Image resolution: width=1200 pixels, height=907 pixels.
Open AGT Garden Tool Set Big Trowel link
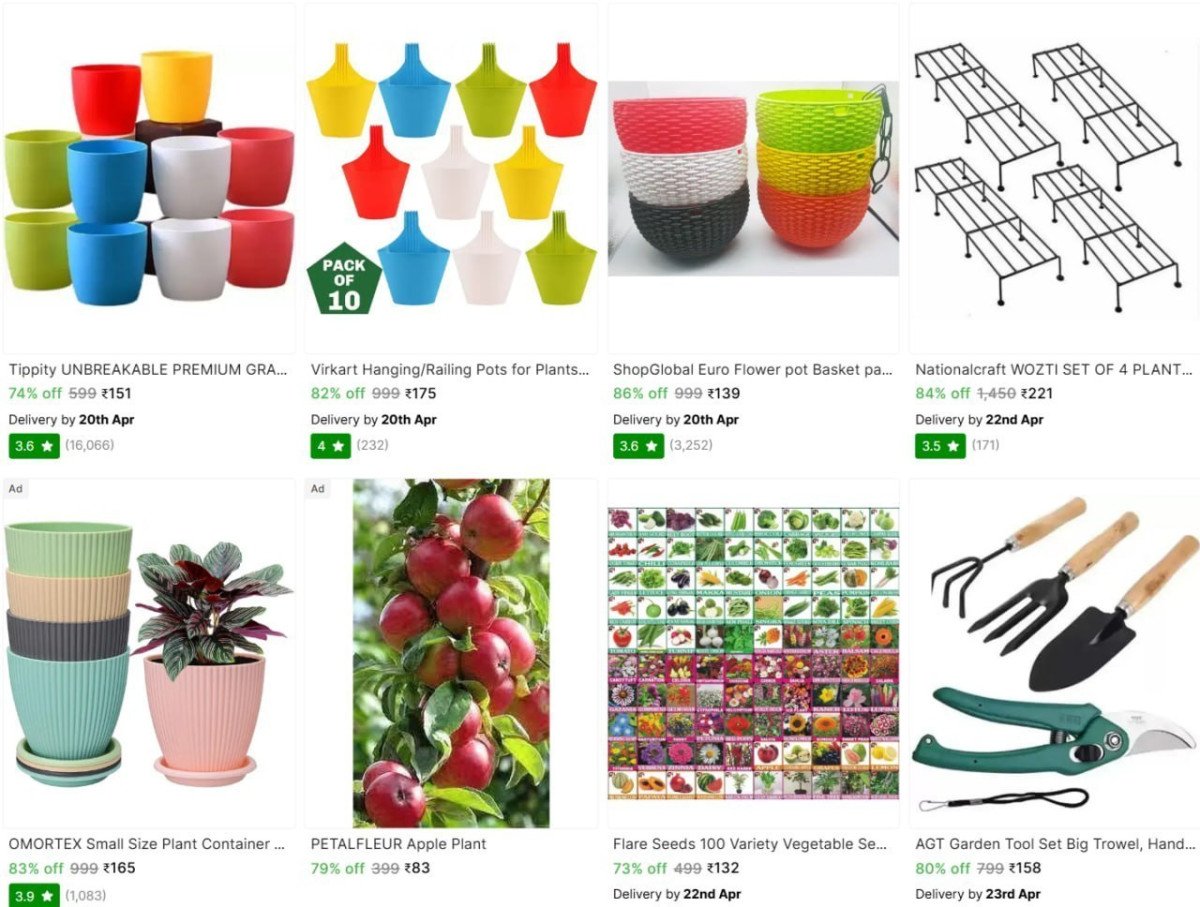(x=1054, y=844)
